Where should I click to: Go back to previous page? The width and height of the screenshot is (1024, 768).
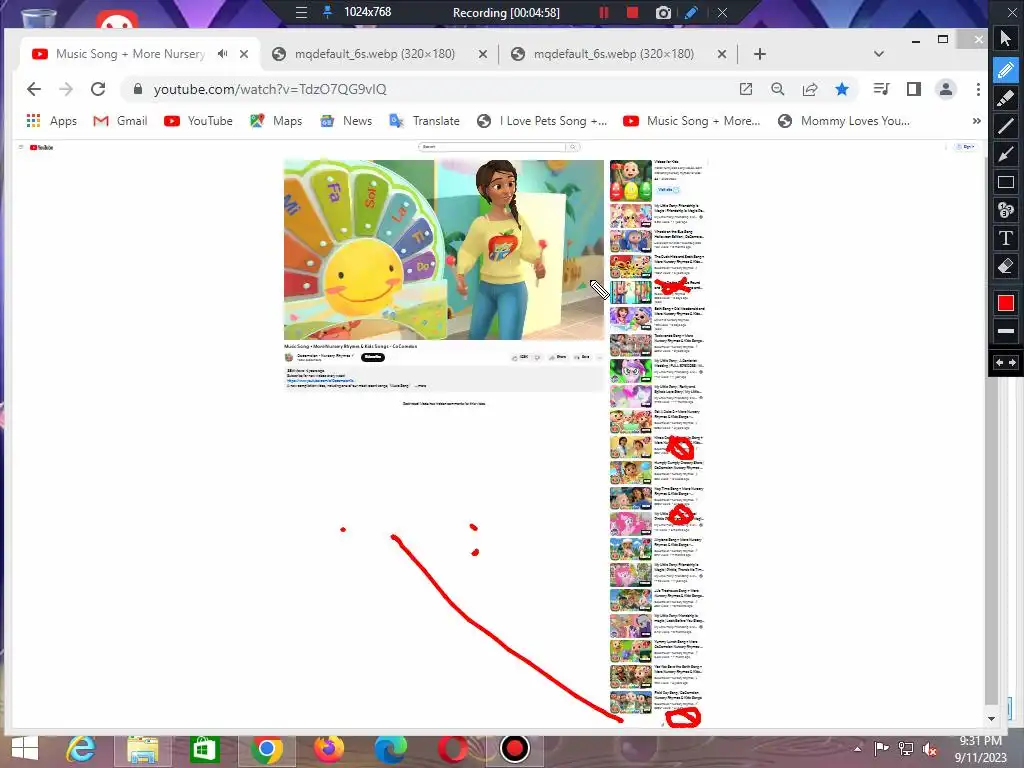pos(34,89)
